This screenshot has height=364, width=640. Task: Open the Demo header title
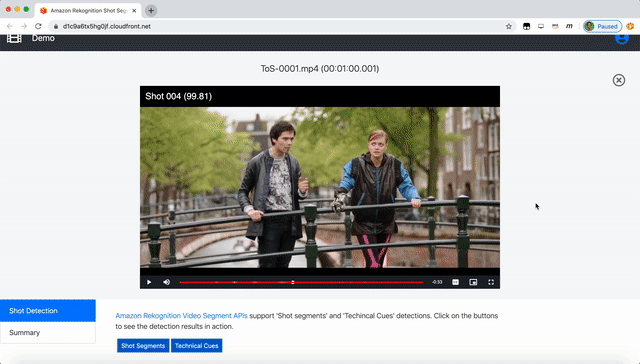point(43,38)
